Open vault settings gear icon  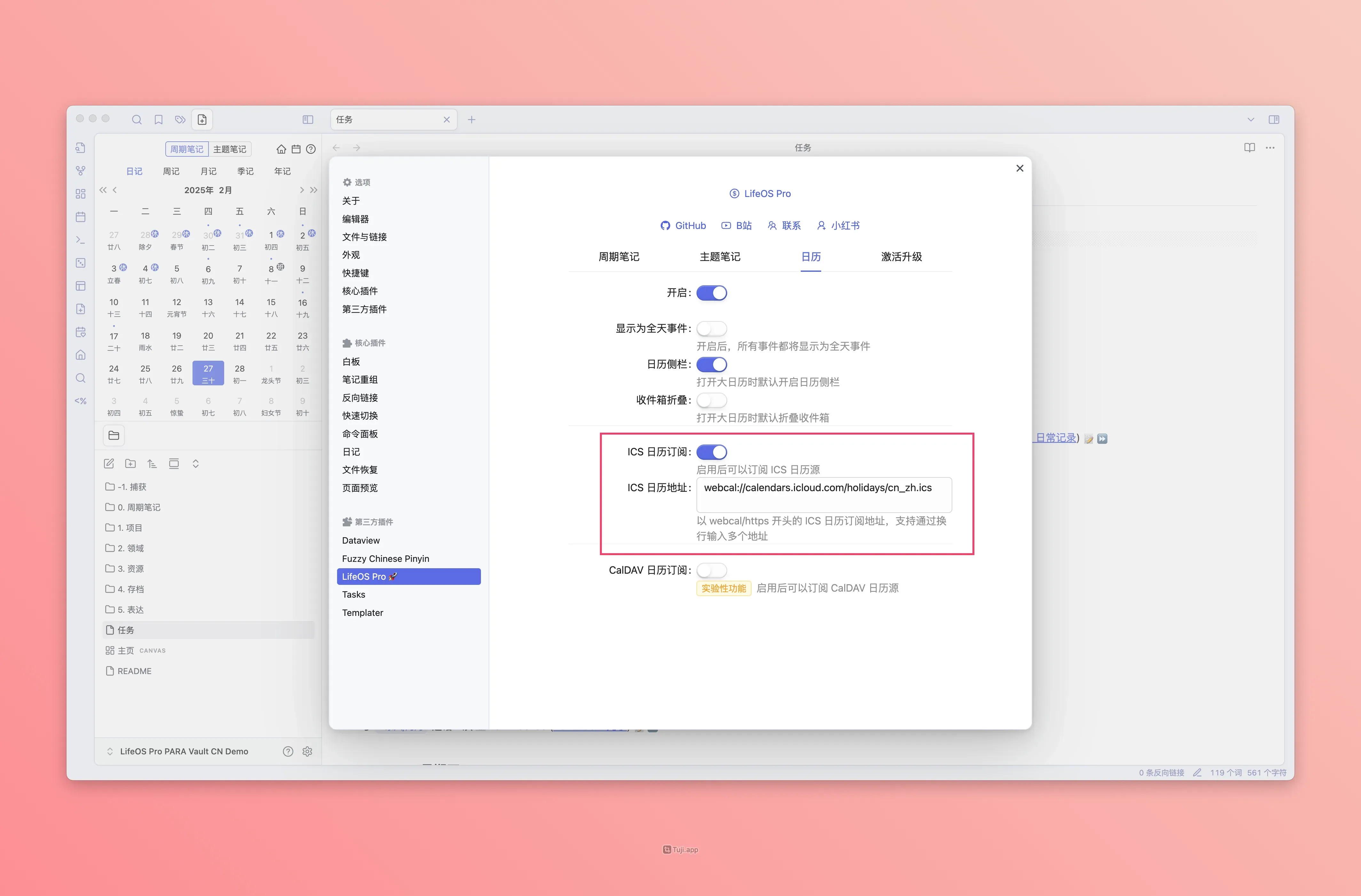[x=307, y=751]
